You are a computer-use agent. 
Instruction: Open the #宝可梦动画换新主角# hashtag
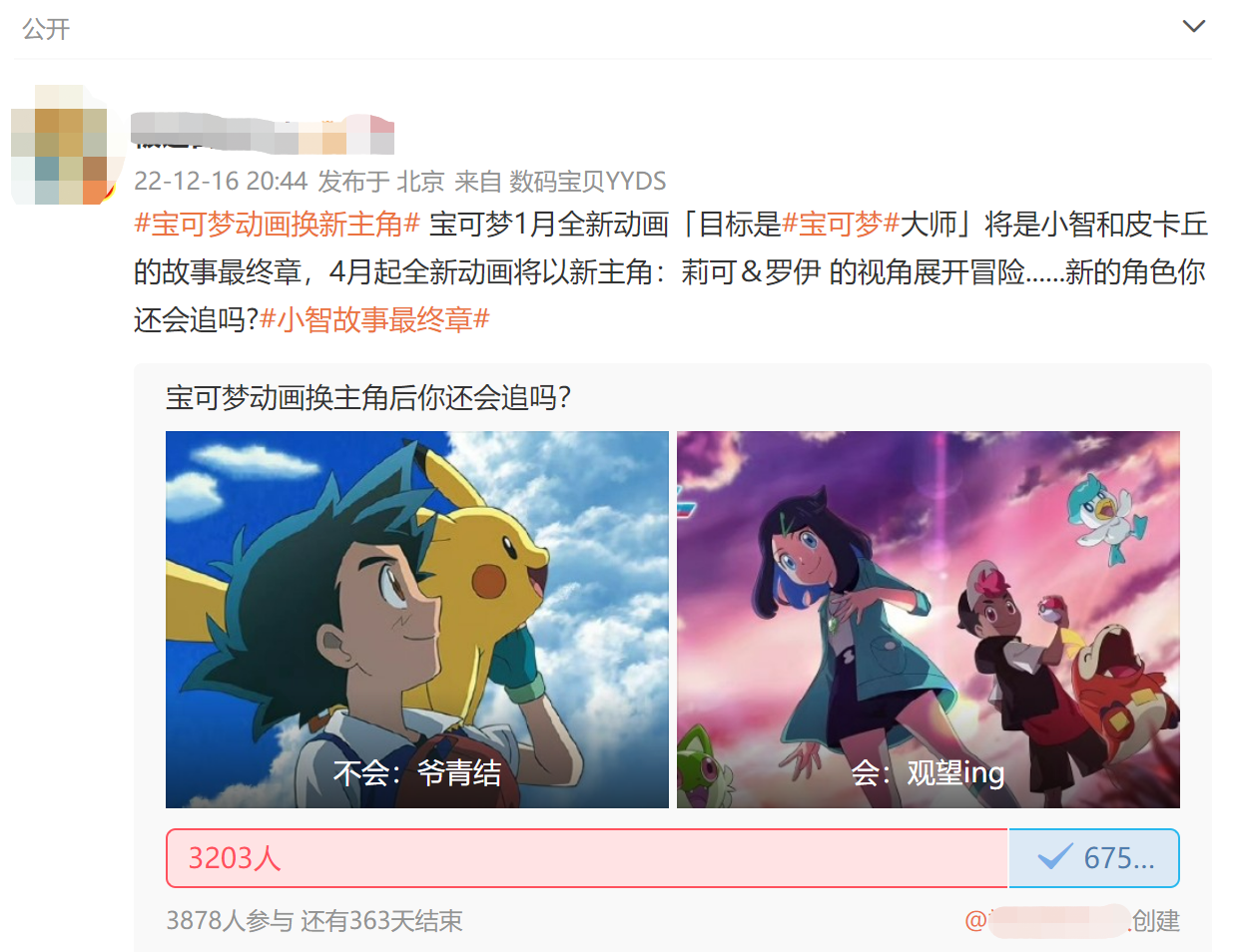point(277,224)
